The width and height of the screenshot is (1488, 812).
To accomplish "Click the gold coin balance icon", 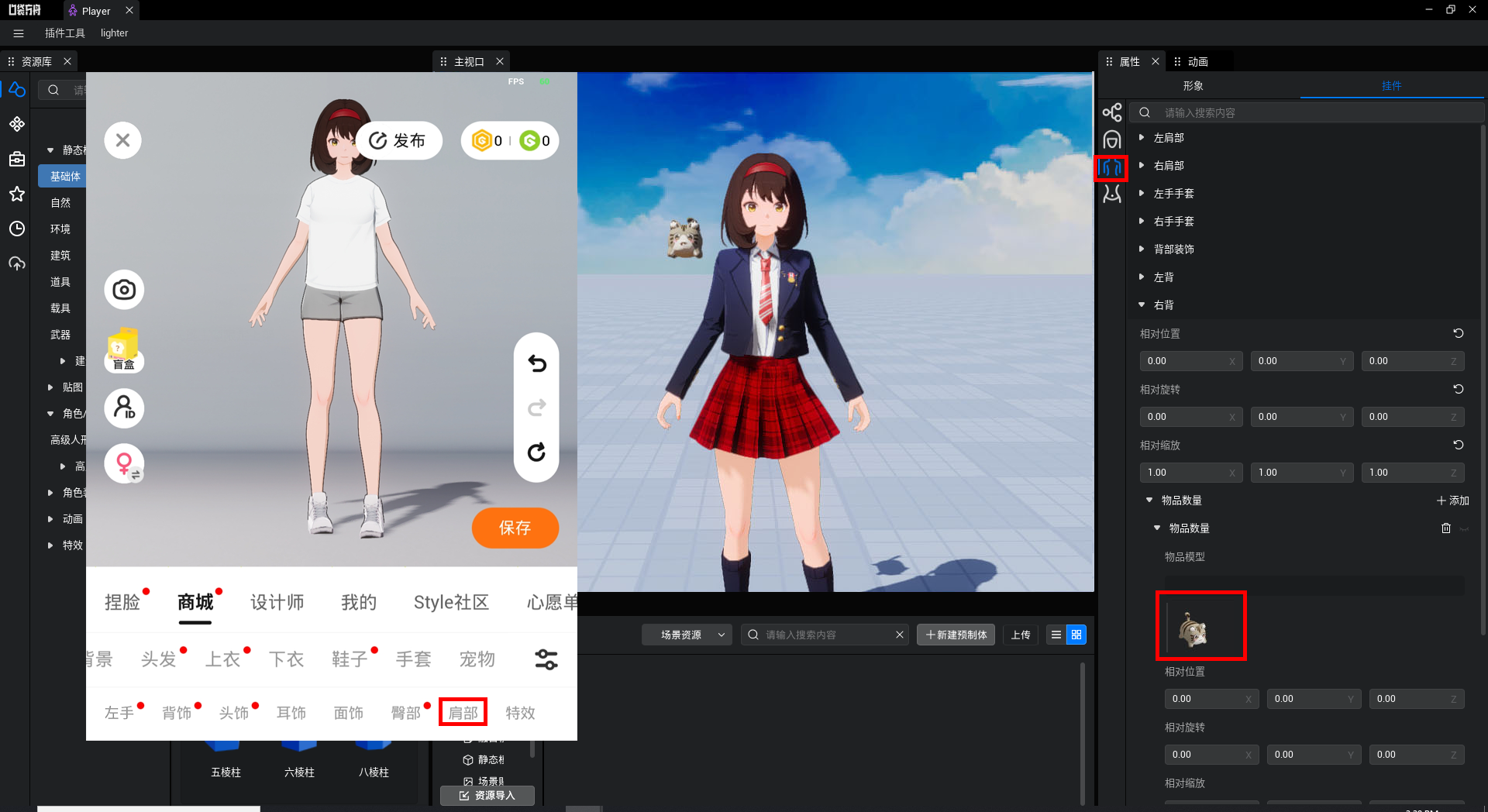I will click(482, 140).
